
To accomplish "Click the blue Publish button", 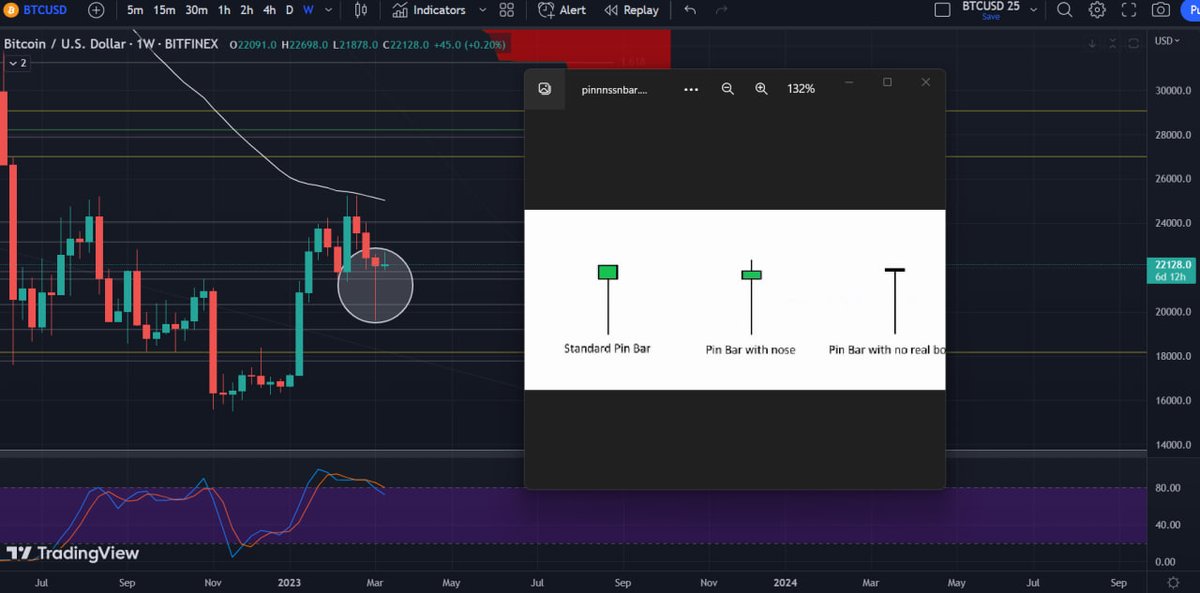I will [x=1189, y=10].
